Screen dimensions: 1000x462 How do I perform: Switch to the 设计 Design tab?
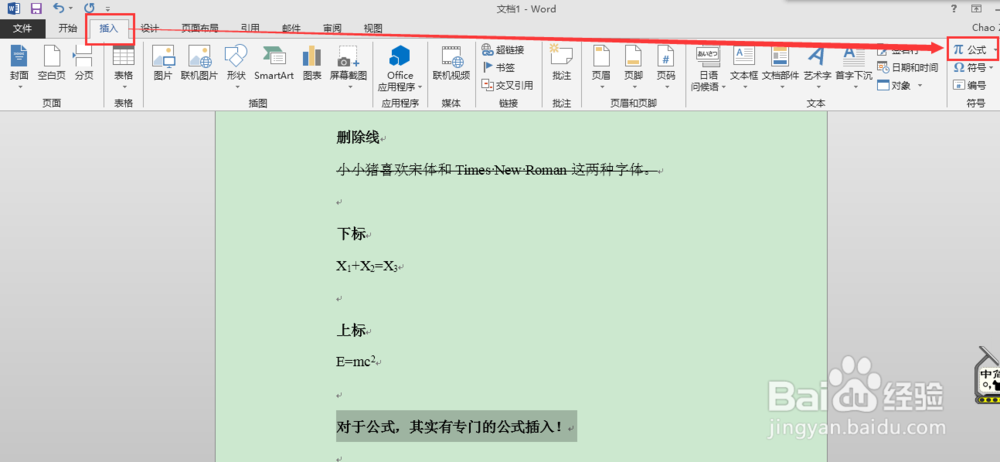point(150,28)
